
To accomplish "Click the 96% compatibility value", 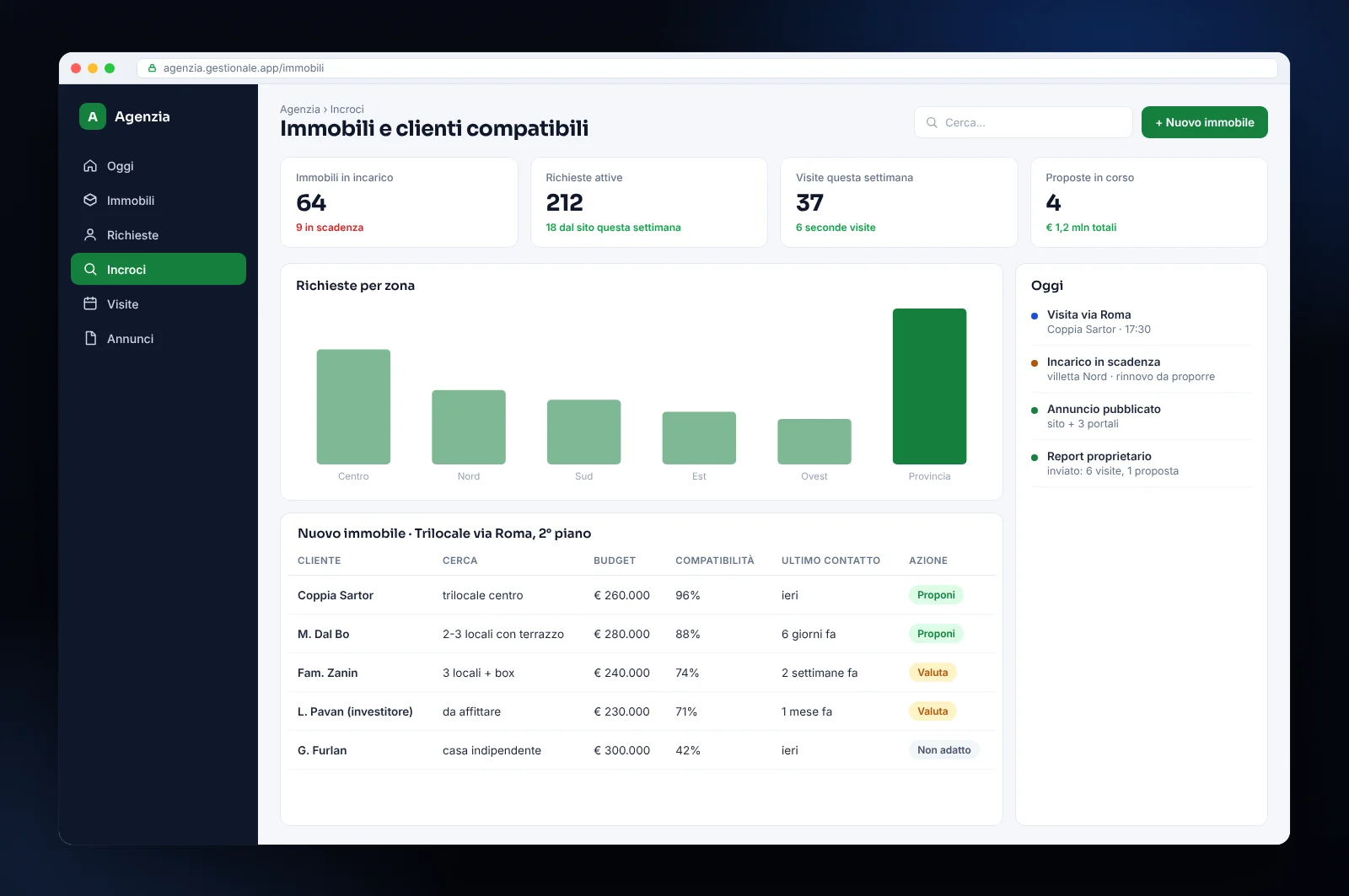I will tap(688, 595).
